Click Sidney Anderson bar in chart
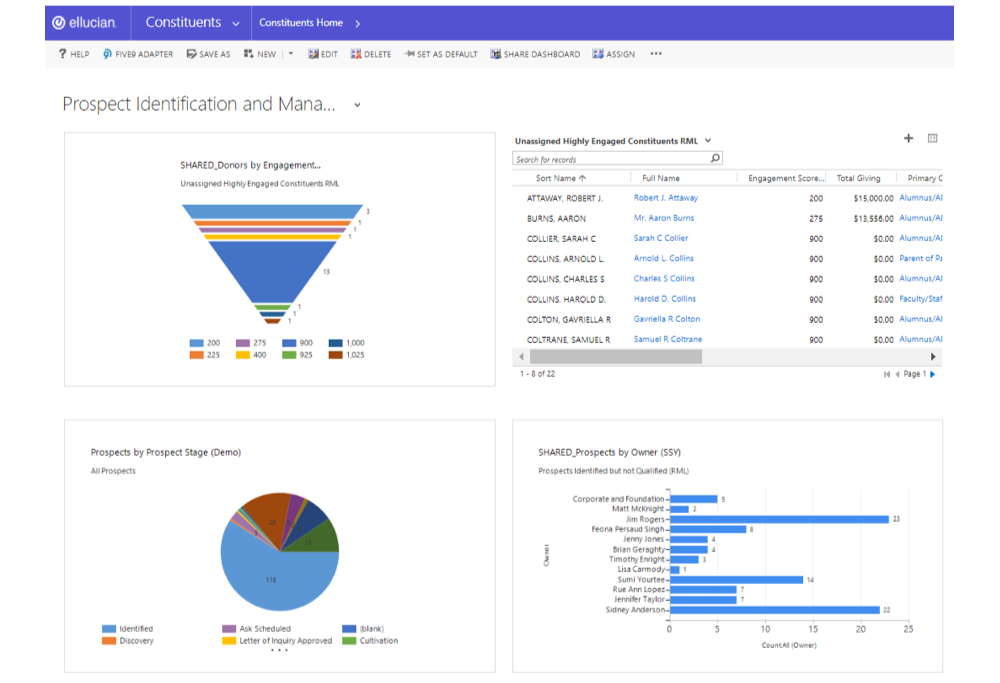 pyautogui.click(x=774, y=610)
